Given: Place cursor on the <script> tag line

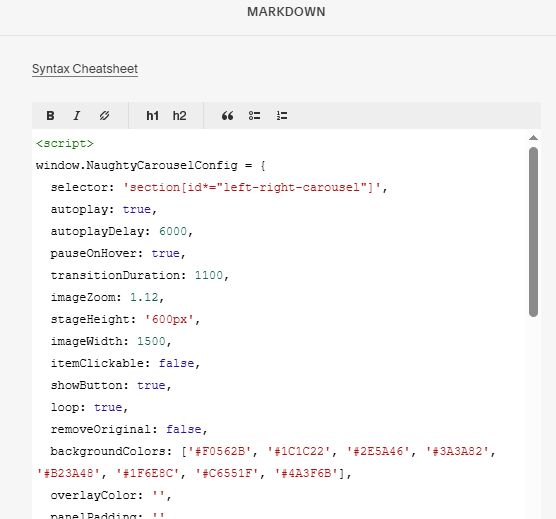Looking at the screenshot, I should point(65,143).
